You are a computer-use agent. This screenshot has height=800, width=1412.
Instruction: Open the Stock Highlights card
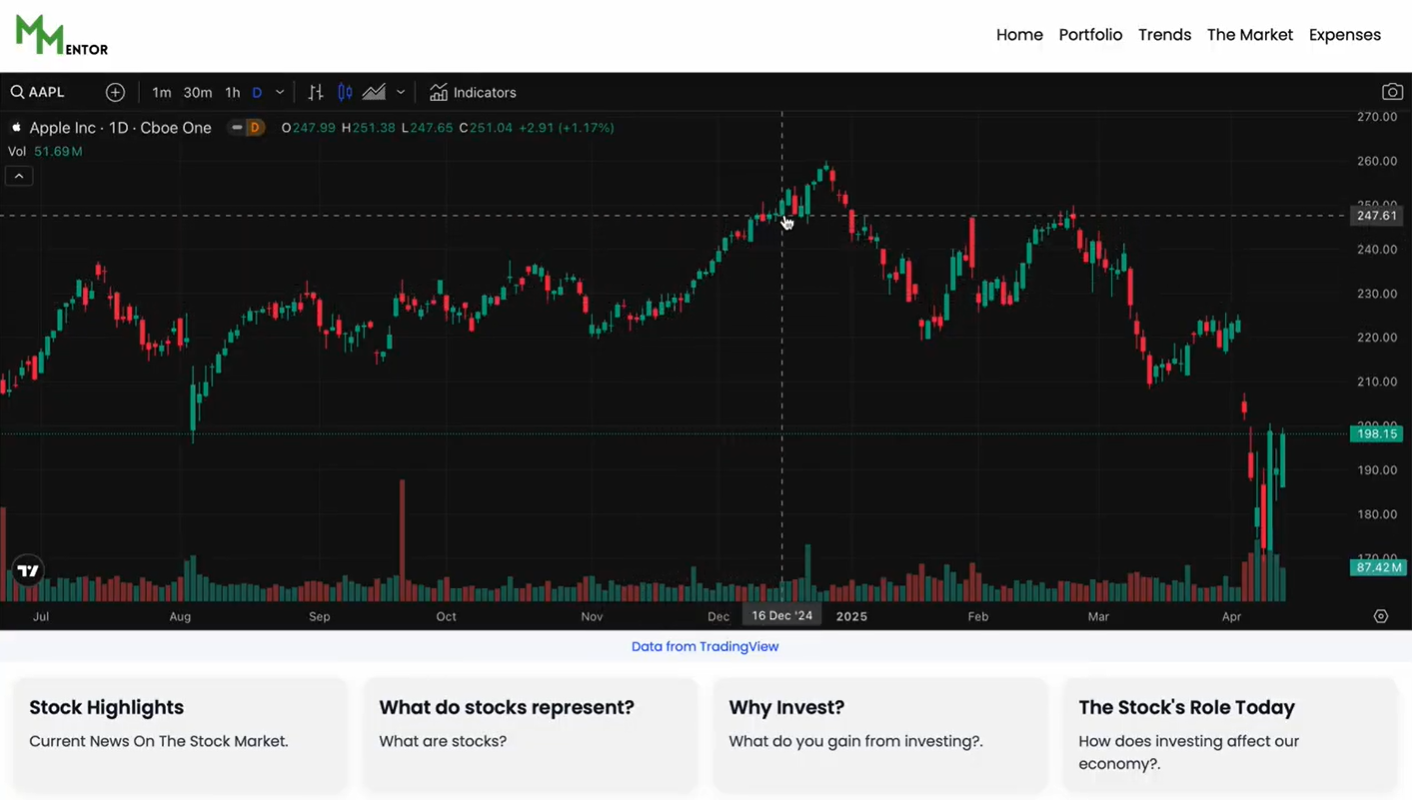point(180,736)
